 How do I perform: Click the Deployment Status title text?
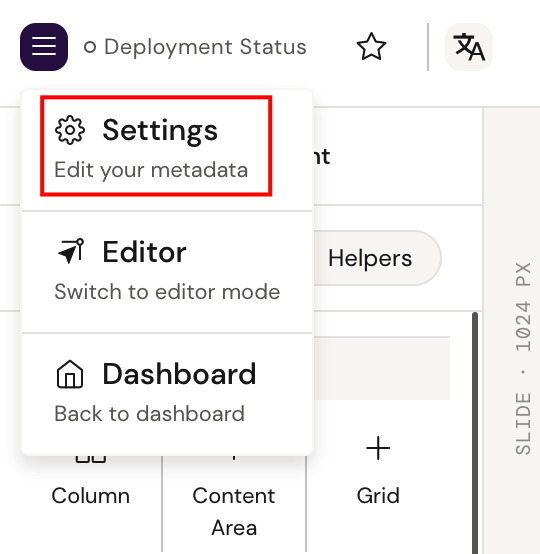205,47
